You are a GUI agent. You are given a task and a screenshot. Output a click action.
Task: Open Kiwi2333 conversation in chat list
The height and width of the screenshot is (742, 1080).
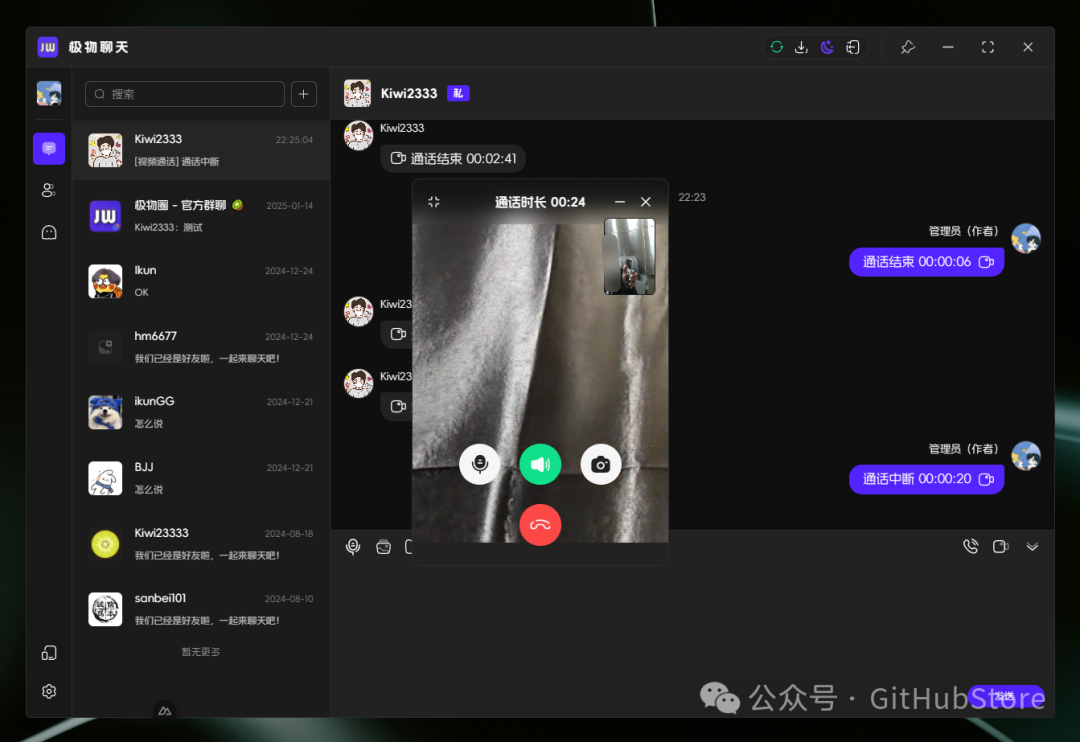[x=201, y=150]
